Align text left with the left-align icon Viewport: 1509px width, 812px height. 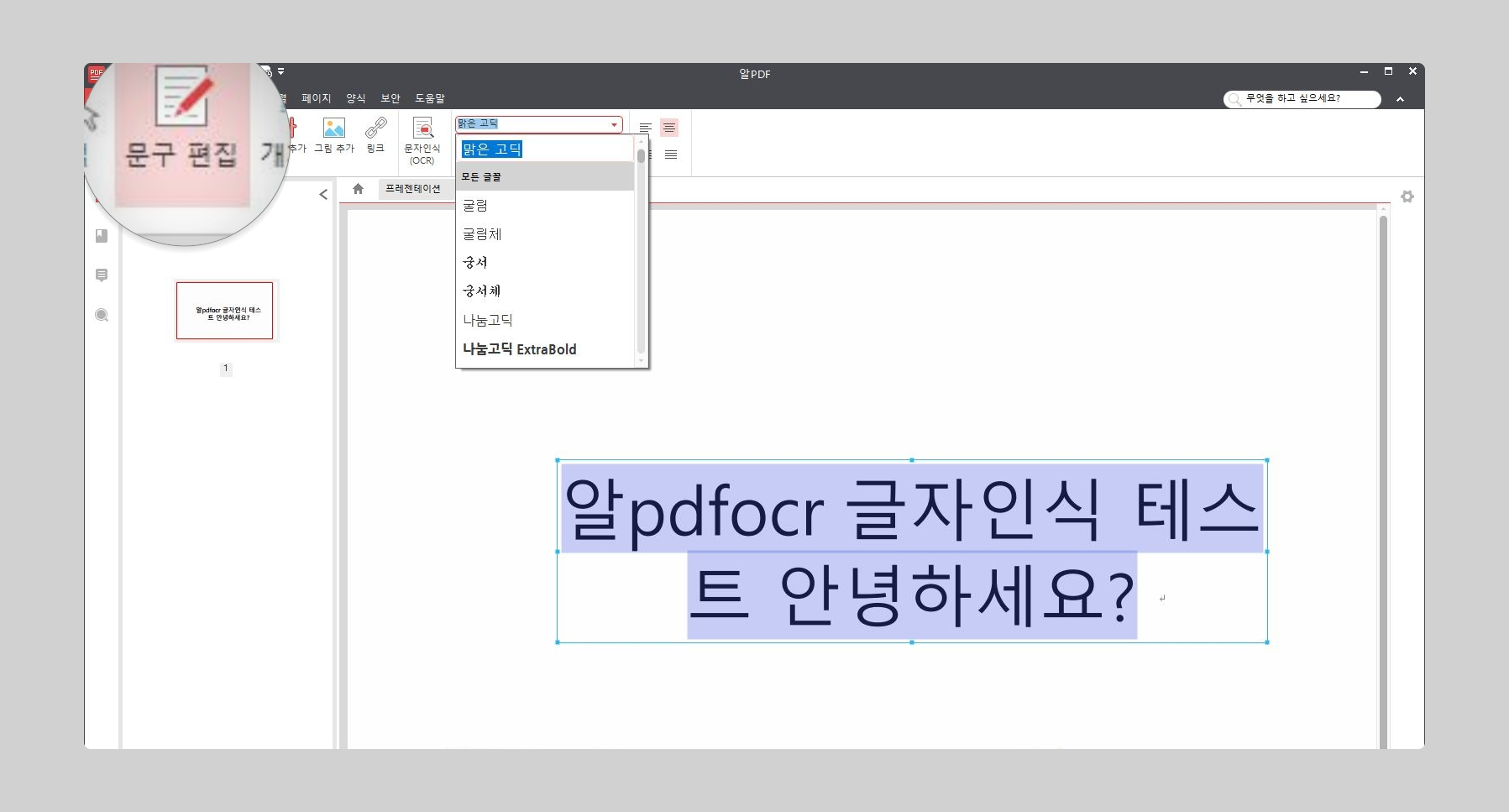[x=645, y=128]
